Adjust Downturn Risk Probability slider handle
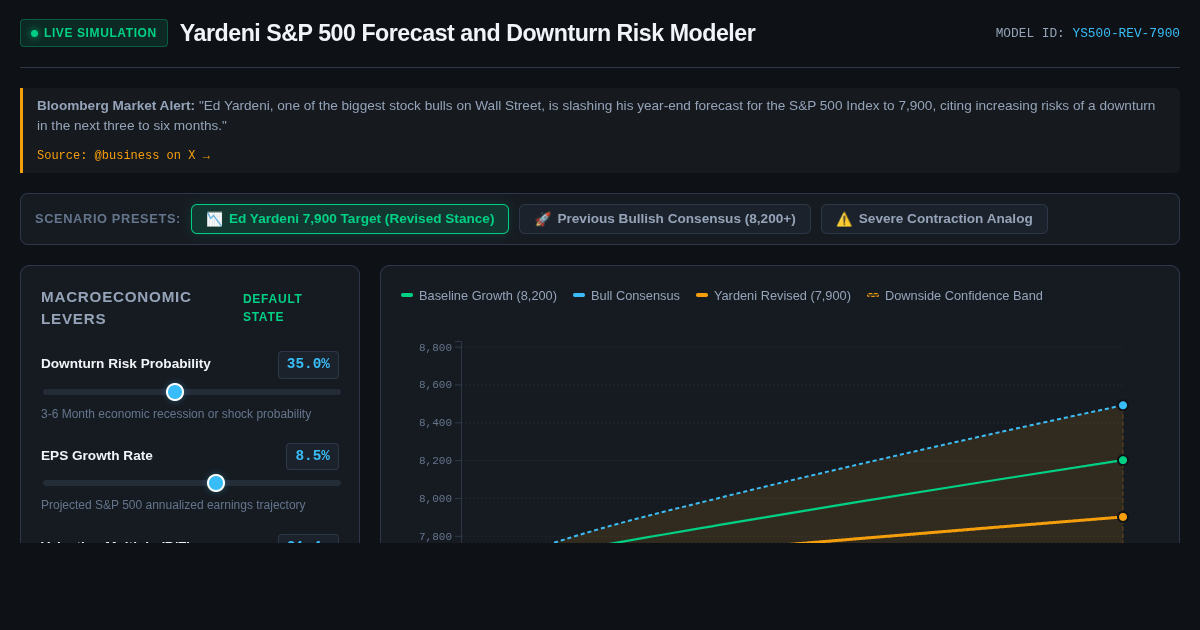 point(175,392)
